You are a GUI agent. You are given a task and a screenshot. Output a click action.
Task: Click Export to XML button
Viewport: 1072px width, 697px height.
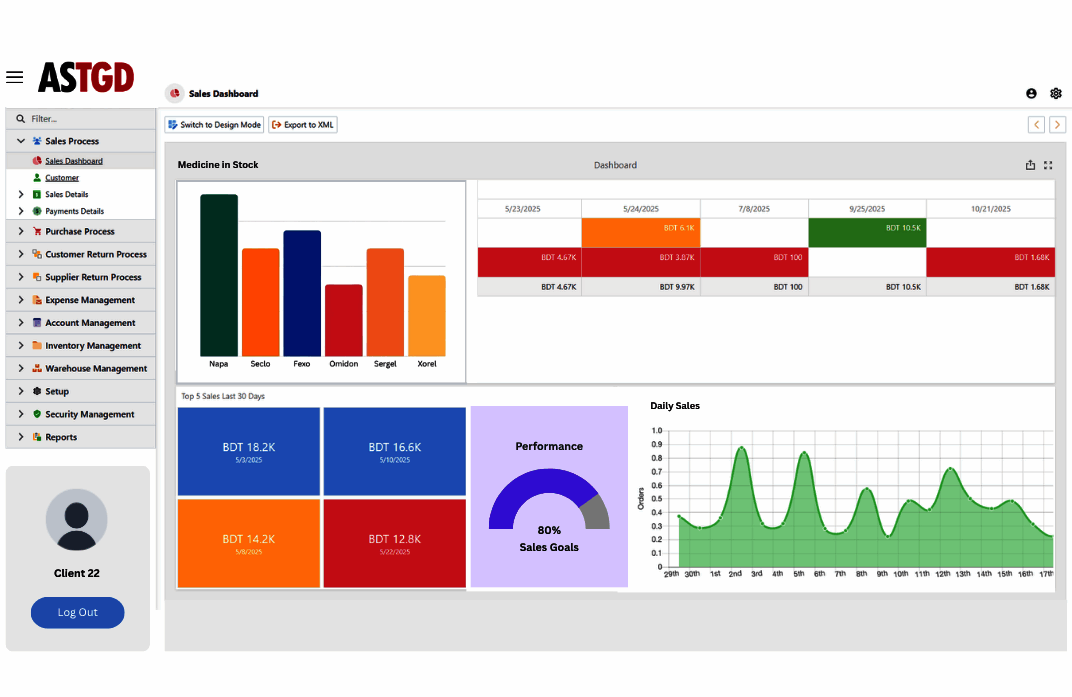click(303, 124)
